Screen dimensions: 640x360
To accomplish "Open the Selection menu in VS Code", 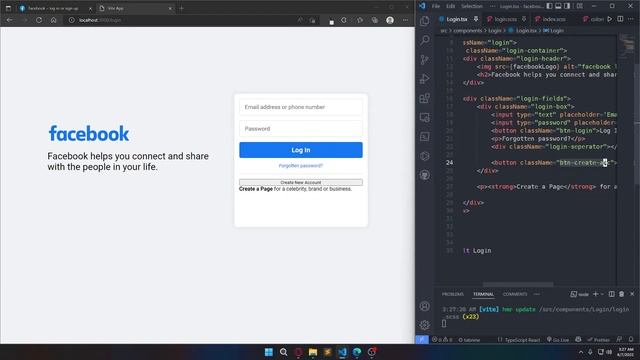I will coord(471,6).
